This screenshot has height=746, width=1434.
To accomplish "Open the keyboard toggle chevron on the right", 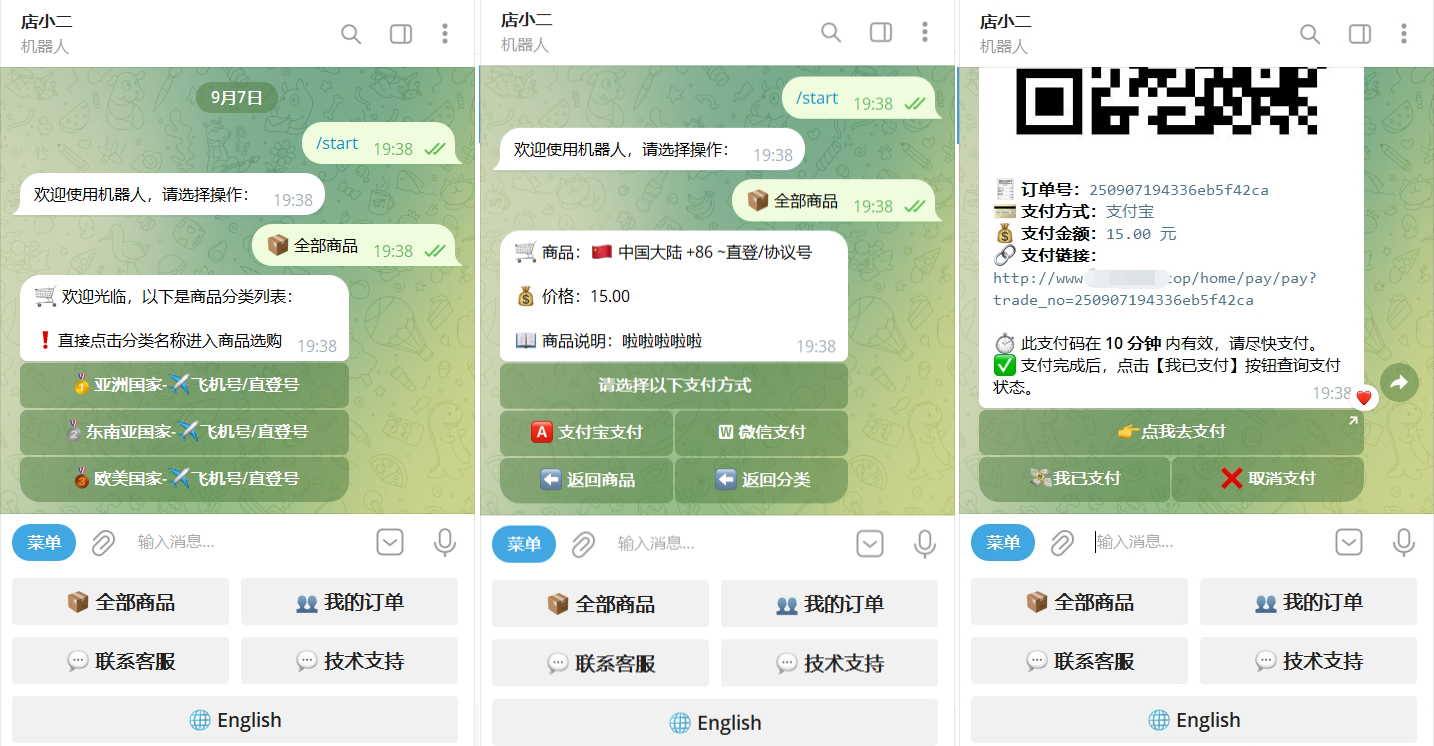I will pos(1348,541).
